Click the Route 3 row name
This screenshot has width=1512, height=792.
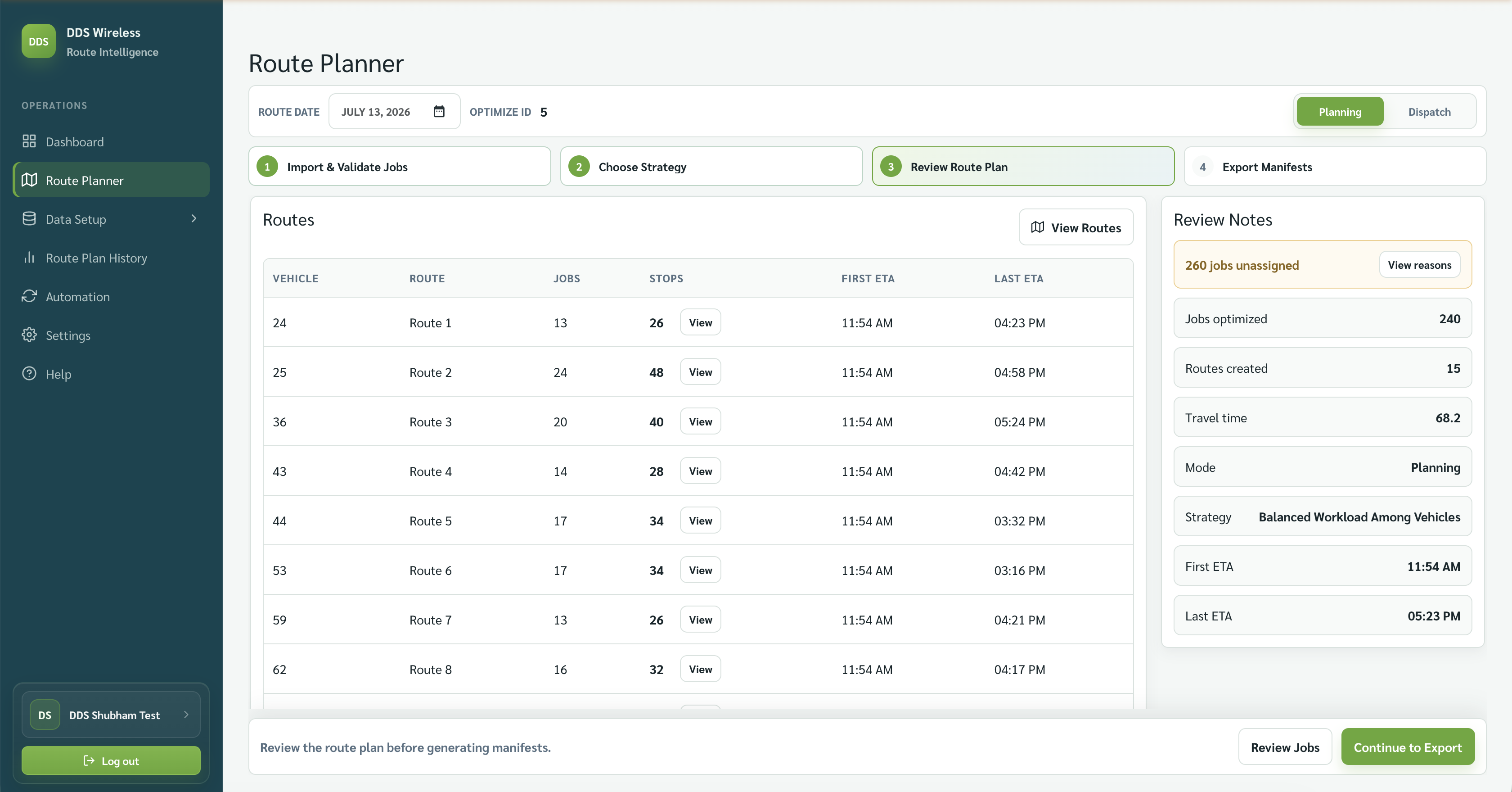pyautogui.click(x=430, y=421)
